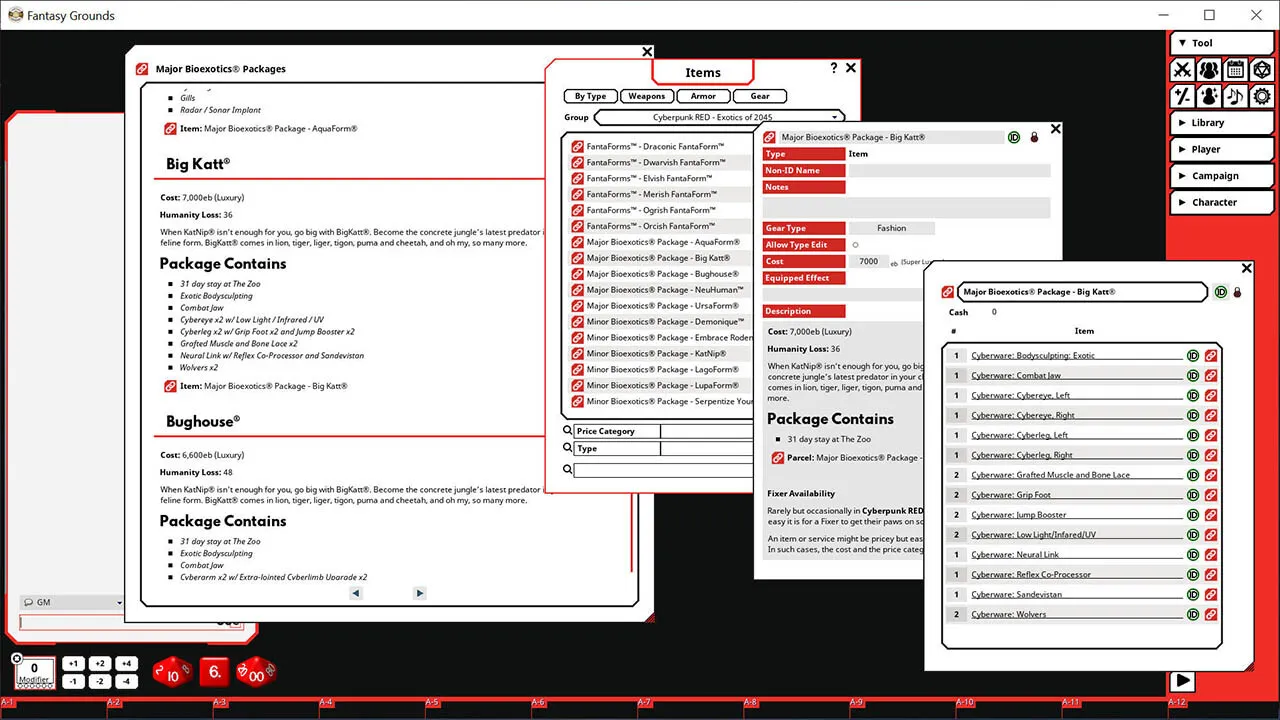Click the red d6 die
The image size is (1280, 720).
[x=214, y=672]
